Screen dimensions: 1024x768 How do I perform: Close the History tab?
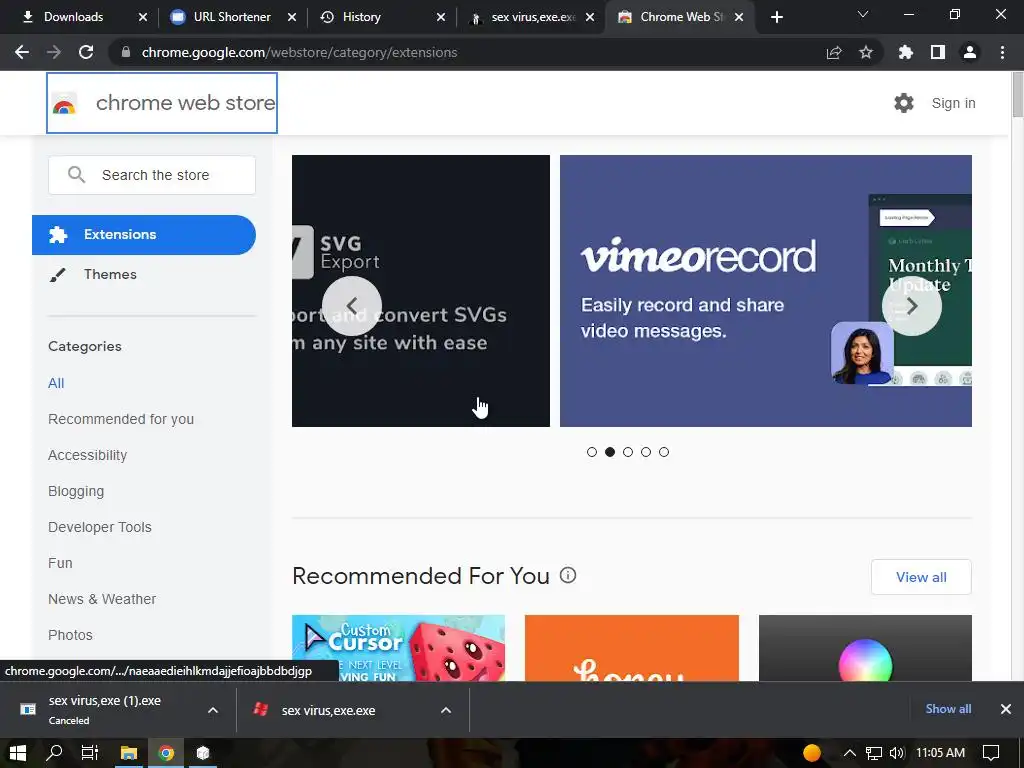tap(441, 17)
